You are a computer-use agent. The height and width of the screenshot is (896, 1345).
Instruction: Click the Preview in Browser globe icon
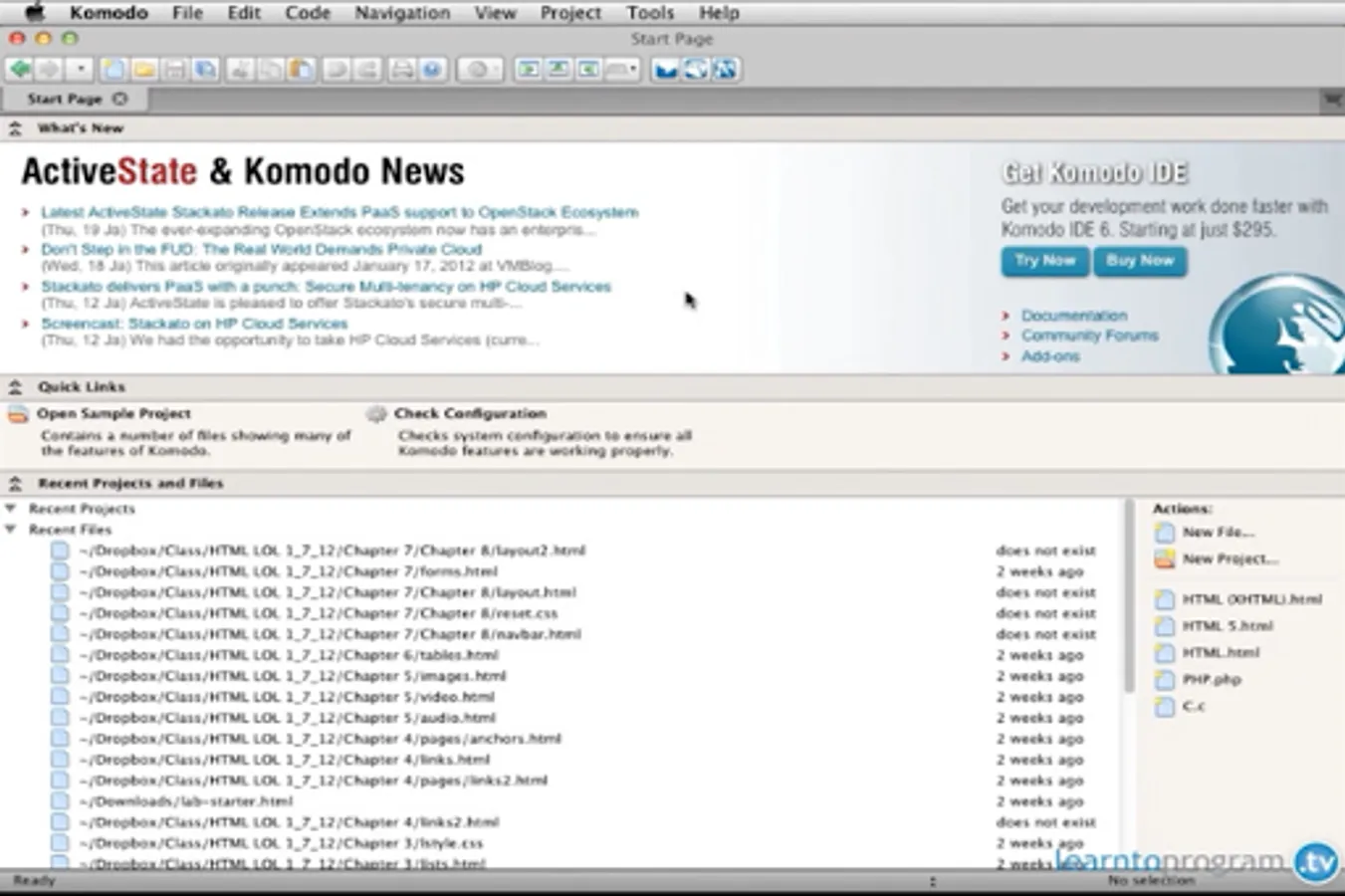click(432, 69)
